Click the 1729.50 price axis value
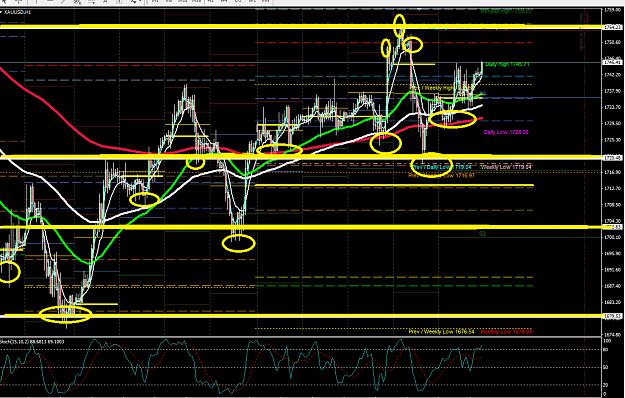Viewport: 625px width, 398px height. coord(613,124)
